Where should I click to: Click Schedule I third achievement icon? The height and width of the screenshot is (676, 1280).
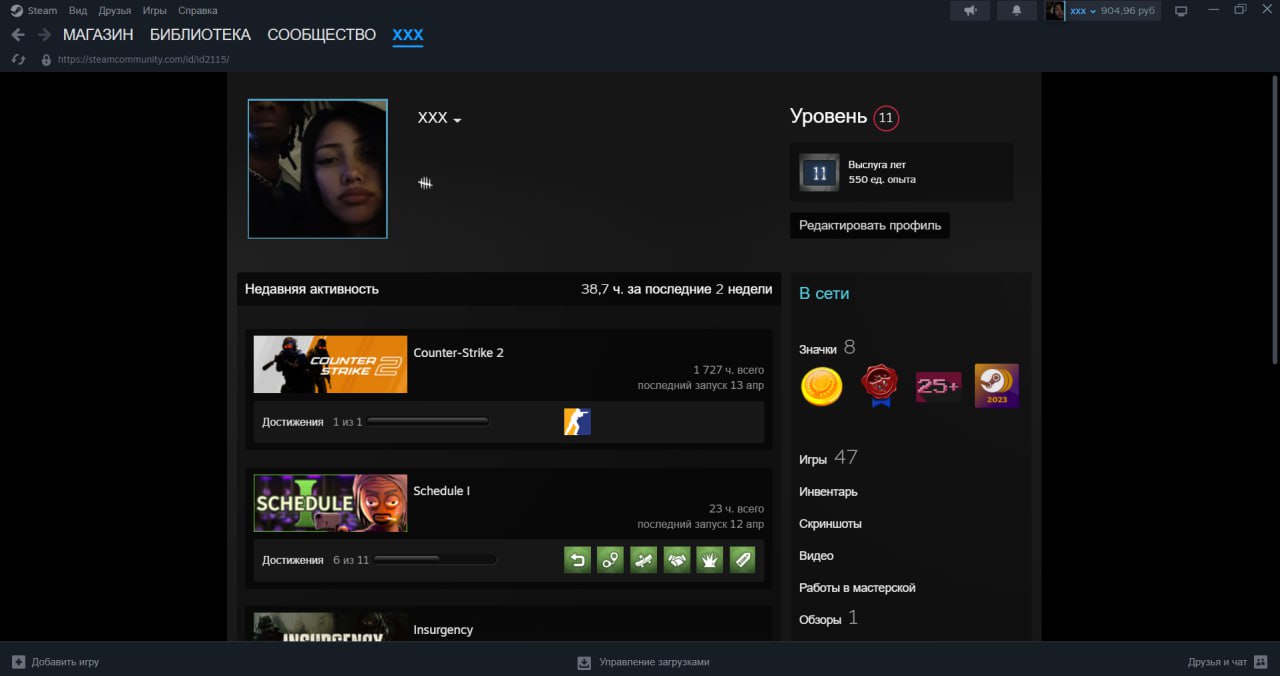(x=643, y=560)
